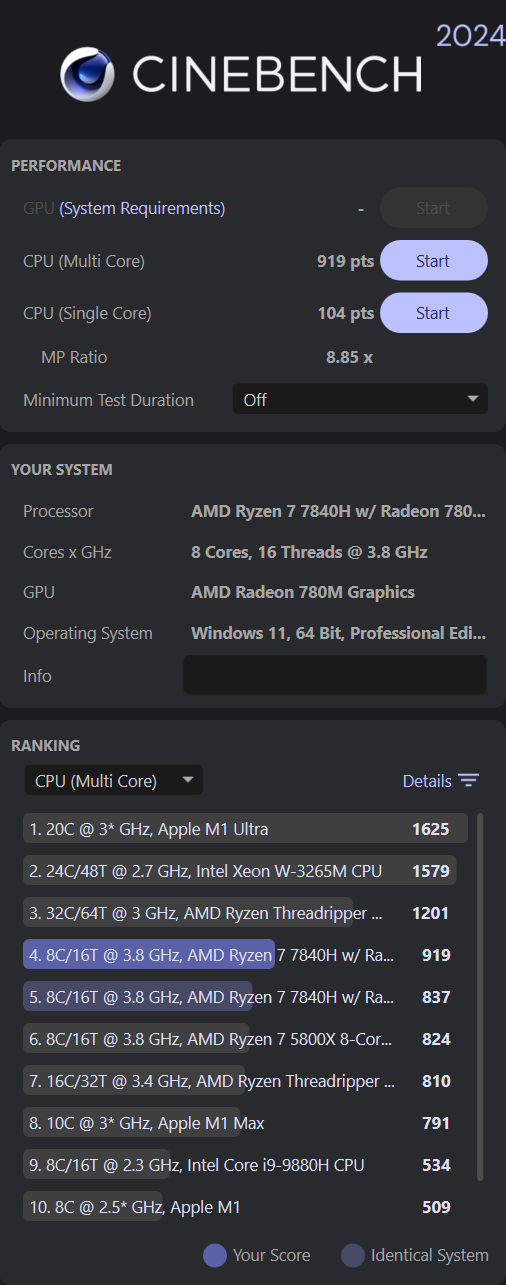Select the Intel Core i9-9880H ranking row
This screenshot has height=1285, width=506.
[245, 1165]
